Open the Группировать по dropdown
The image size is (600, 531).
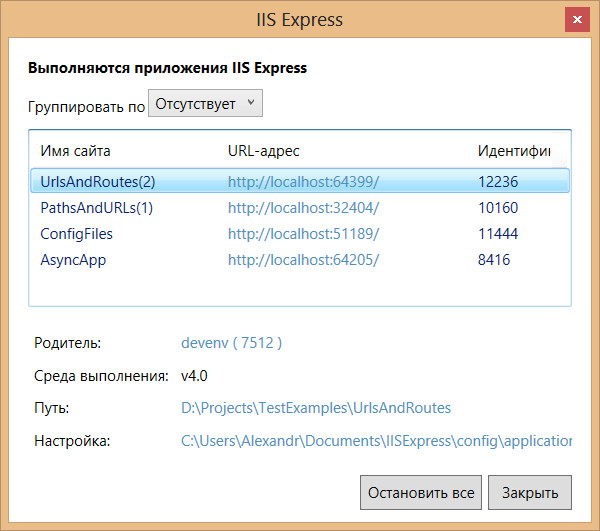point(205,103)
